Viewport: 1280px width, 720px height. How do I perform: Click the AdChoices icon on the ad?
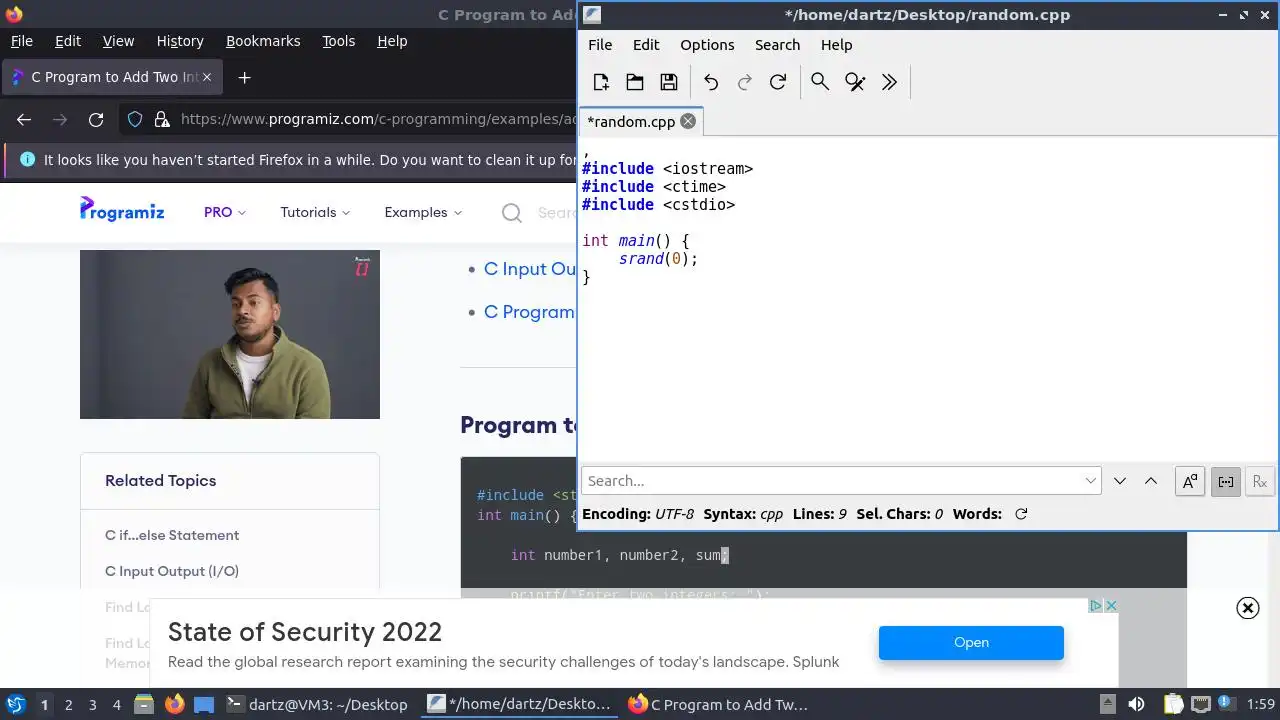coord(1096,606)
